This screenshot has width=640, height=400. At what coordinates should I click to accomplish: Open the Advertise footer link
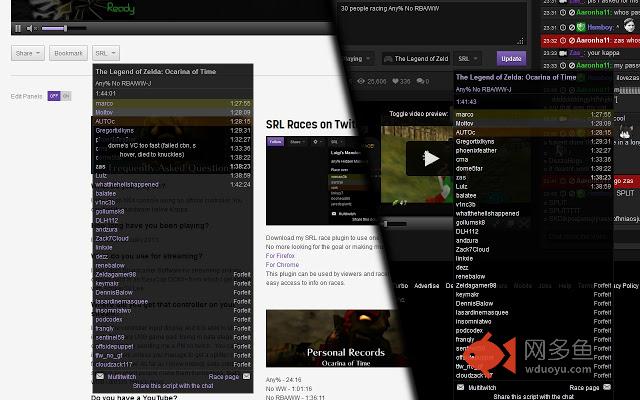(427, 286)
